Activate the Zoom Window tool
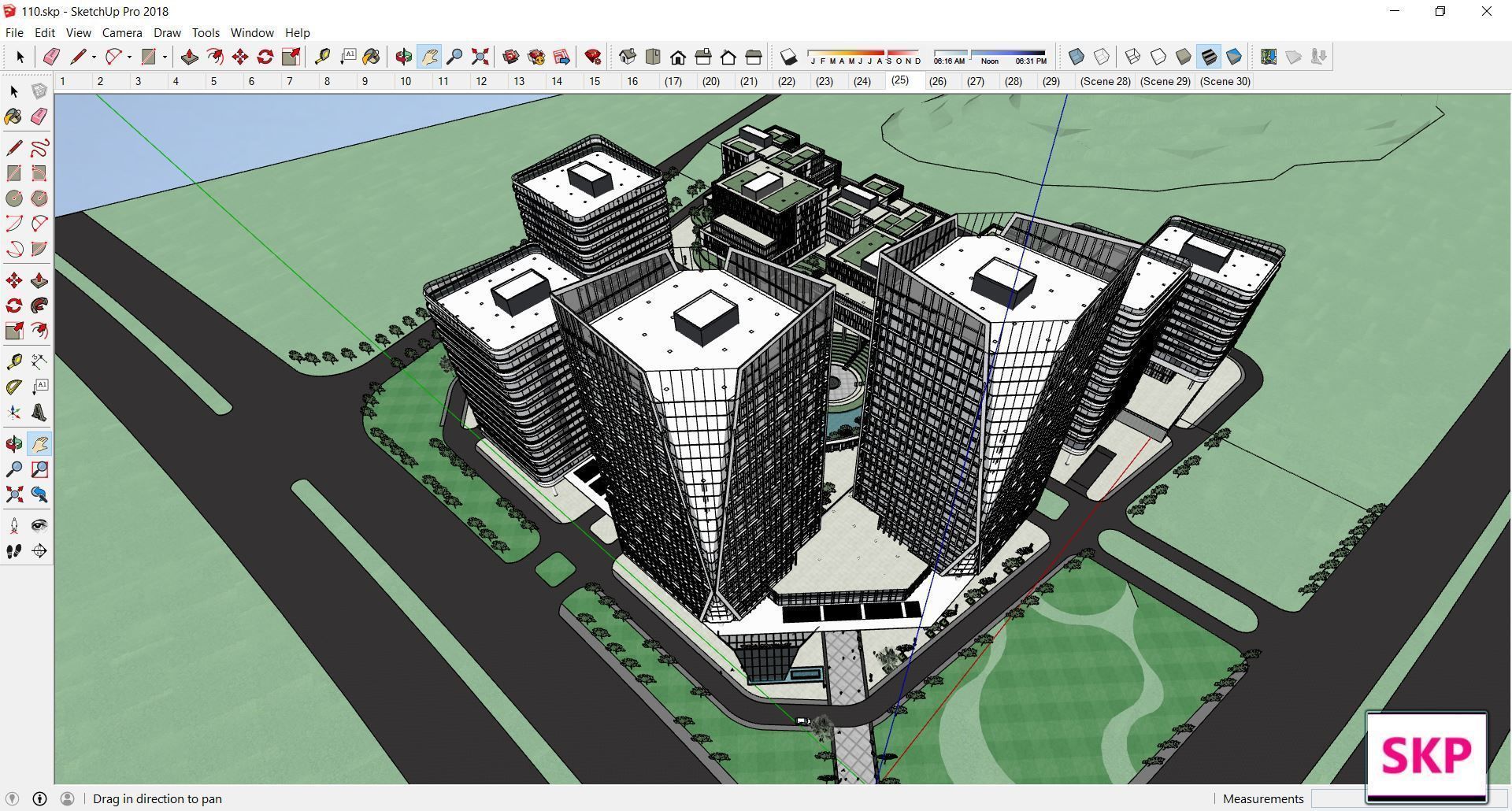 pyautogui.click(x=39, y=469)
